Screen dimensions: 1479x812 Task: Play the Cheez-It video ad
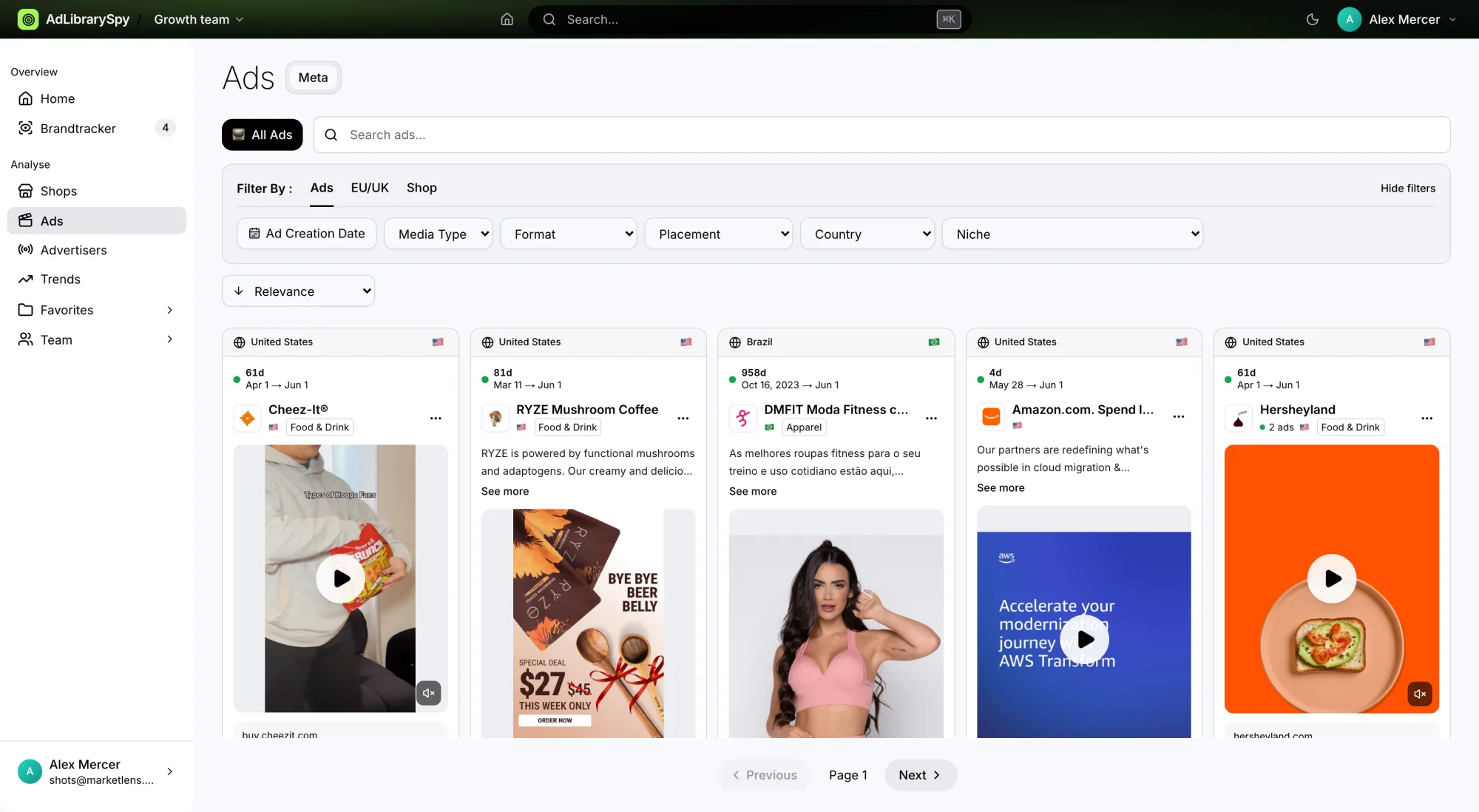click(x=340, y=578)
